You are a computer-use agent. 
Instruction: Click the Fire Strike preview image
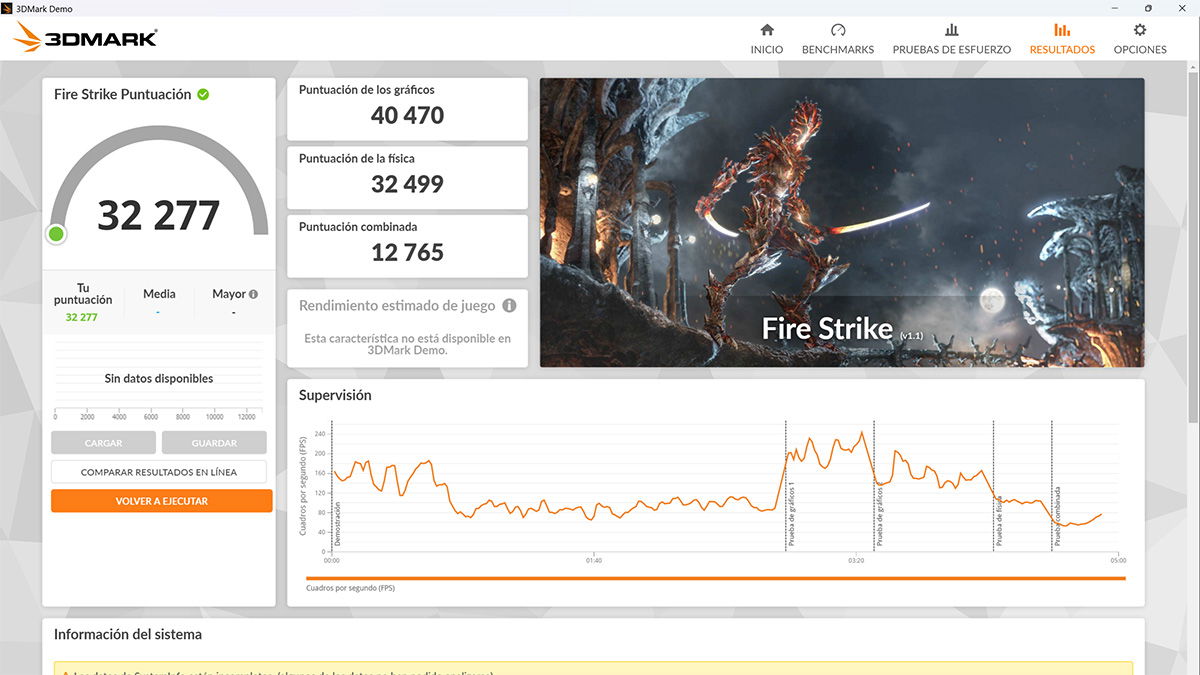[842, 223]
